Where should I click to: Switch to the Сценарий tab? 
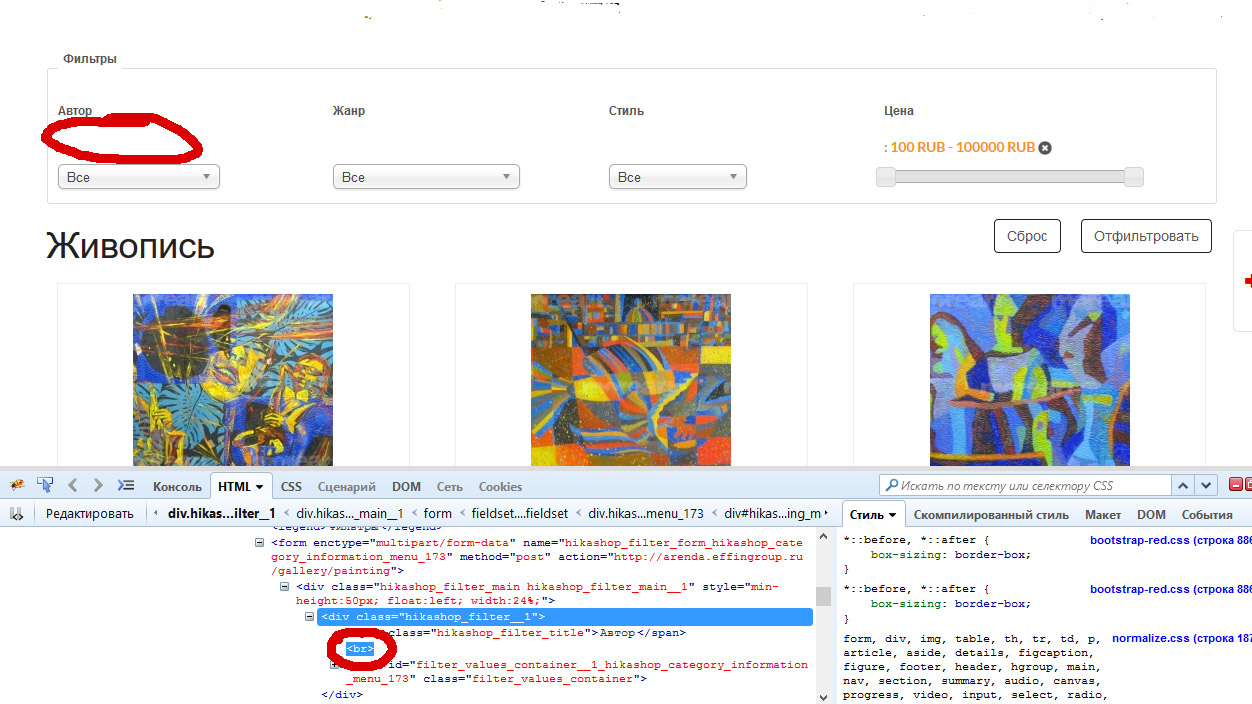point(346,487)
